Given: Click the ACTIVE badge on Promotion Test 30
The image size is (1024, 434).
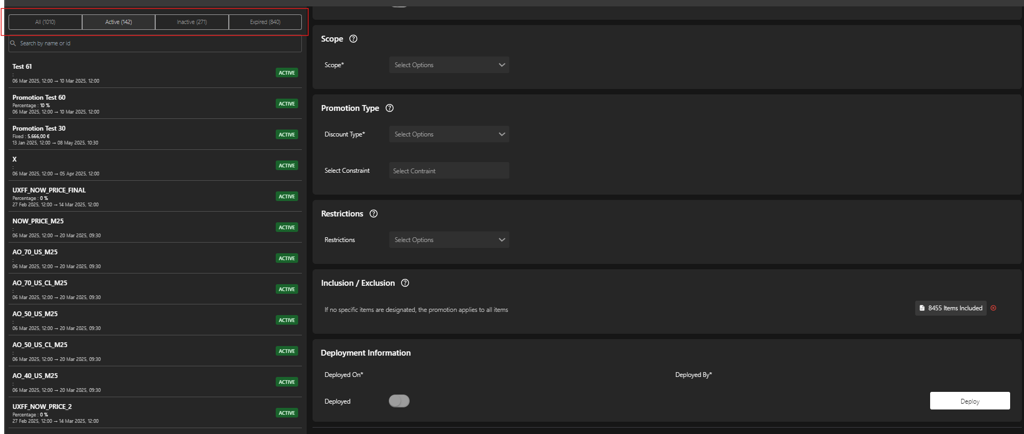Looking at the screenshot, I should tap(287, 134).
